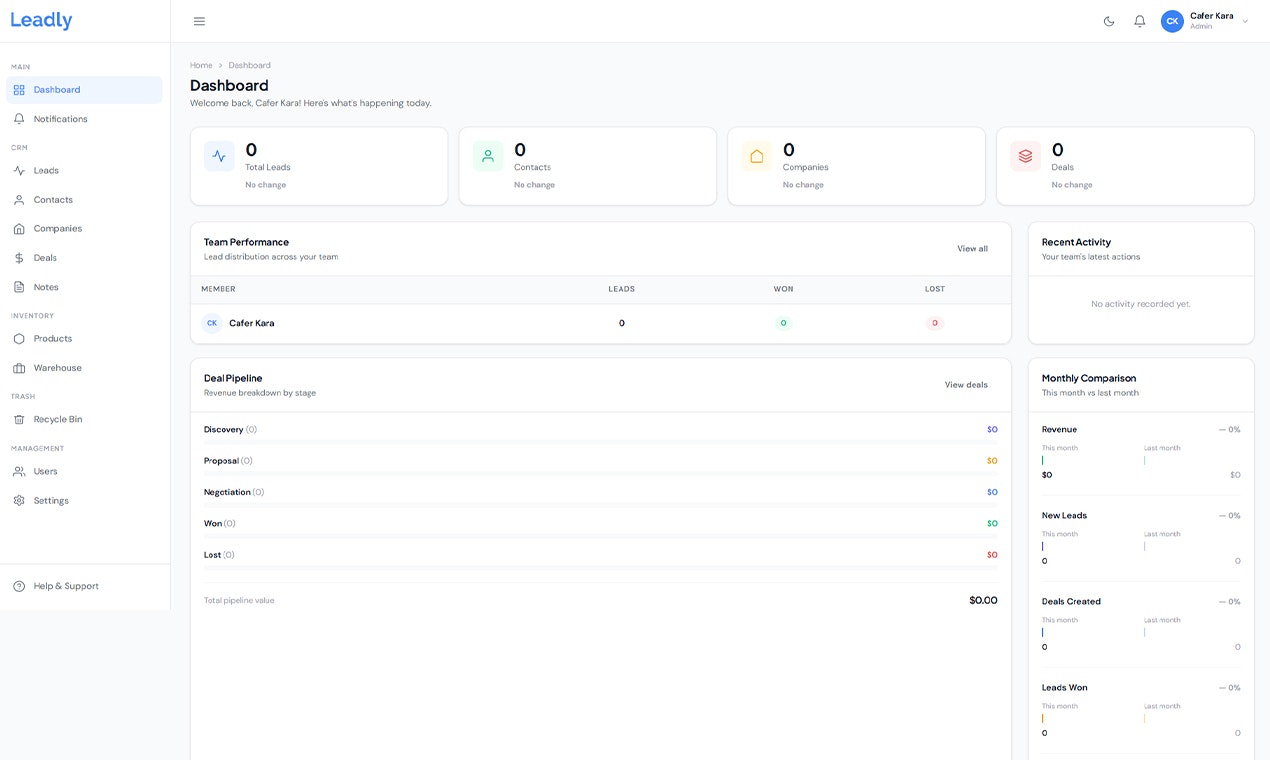The height and width of the screenshot is (760, 1270).
Task: Click the $0.00 total pipeline value
Action: pos(983,600)
